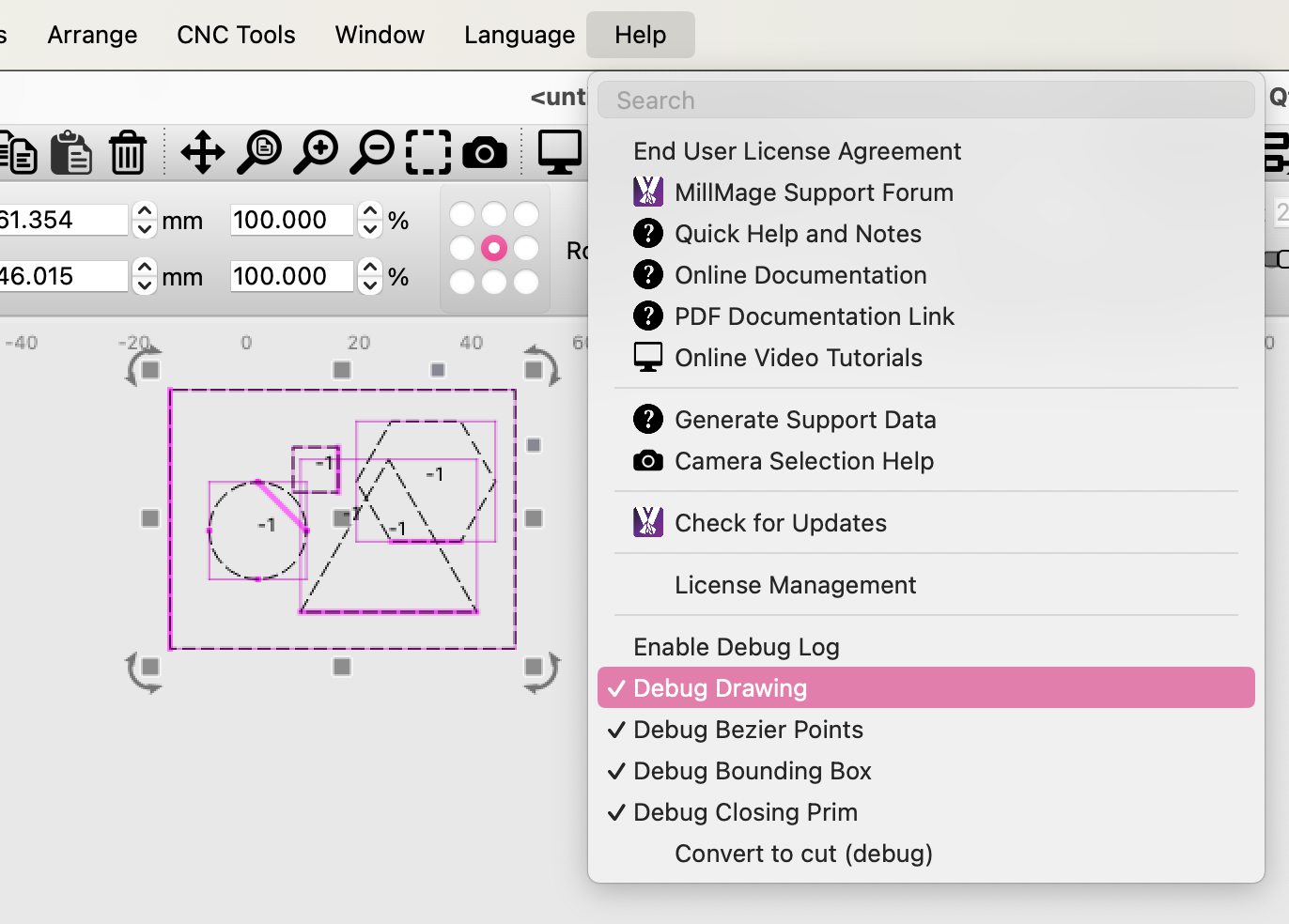Click the trash delete icon in toolbar
Screen dimensions: 1289x924
(x=128, y=152)
